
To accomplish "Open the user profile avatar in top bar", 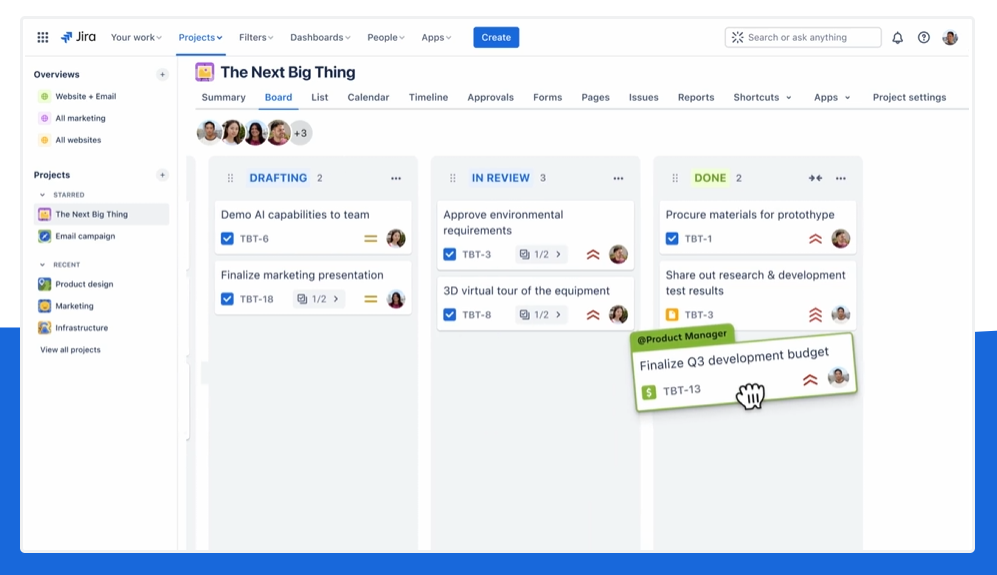I will pyautogui.click(x=950, y=38).
